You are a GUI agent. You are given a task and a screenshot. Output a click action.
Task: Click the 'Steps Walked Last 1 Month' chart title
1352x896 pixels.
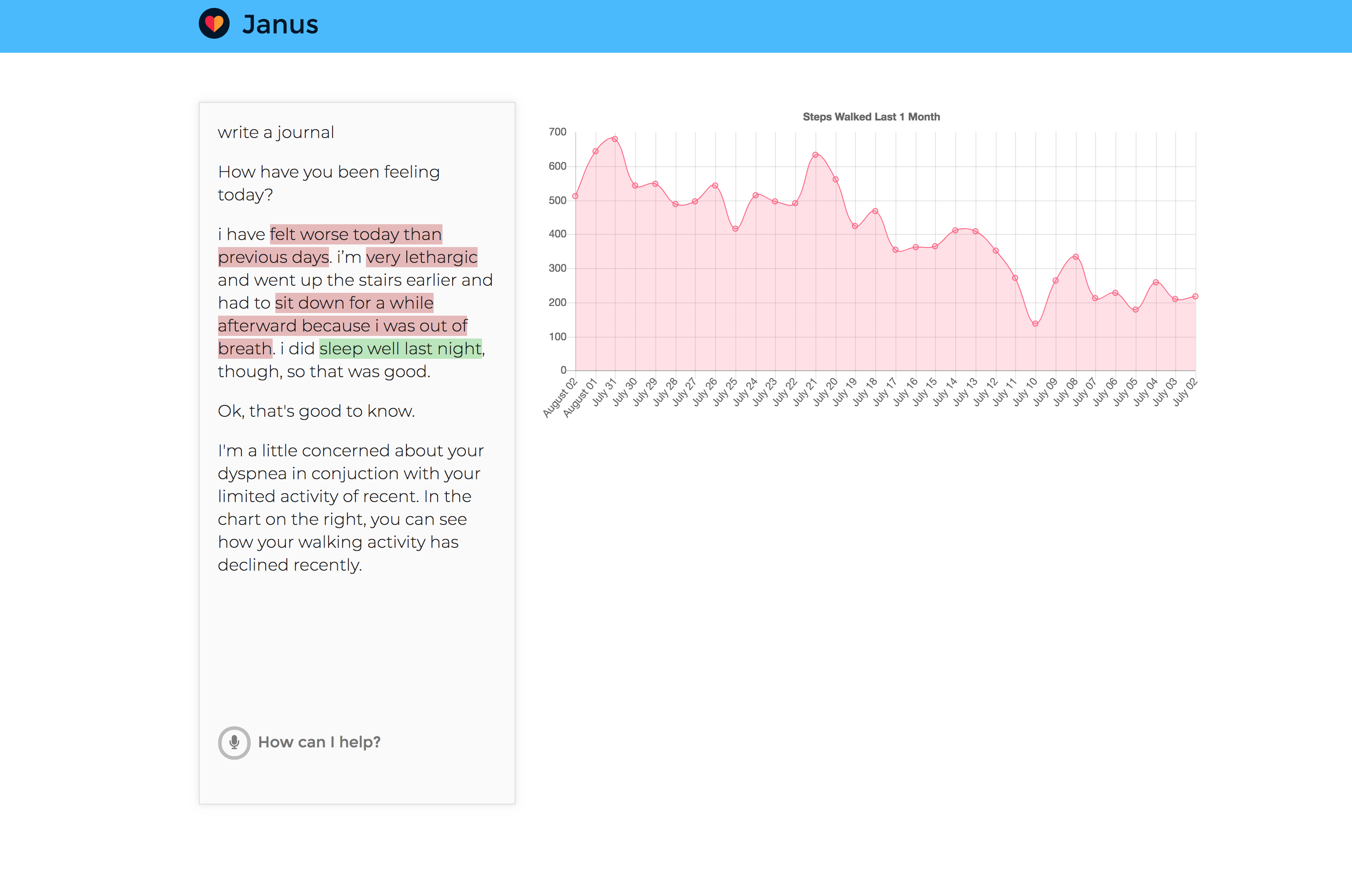click(871, 117)
